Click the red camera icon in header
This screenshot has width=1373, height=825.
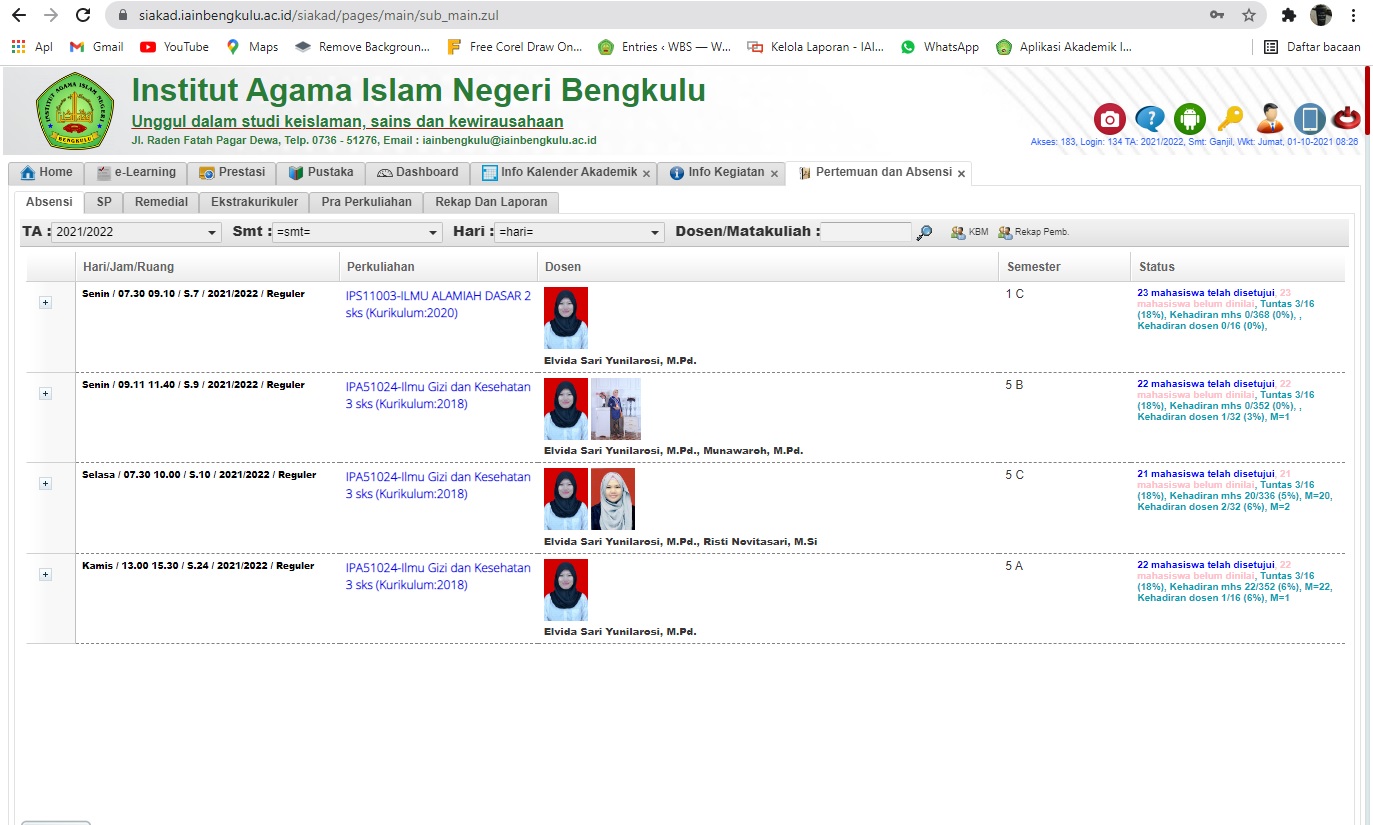tap(1109, 120)
